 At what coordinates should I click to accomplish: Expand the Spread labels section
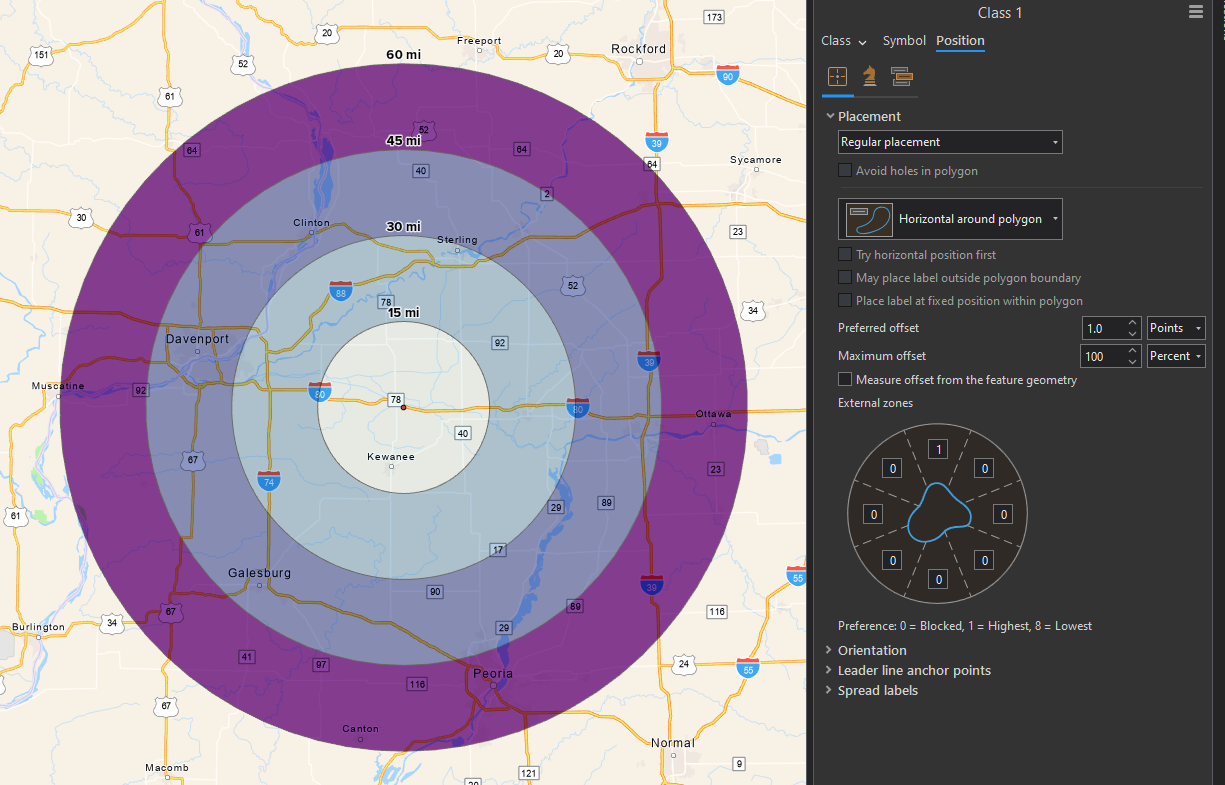click(829, 690)
